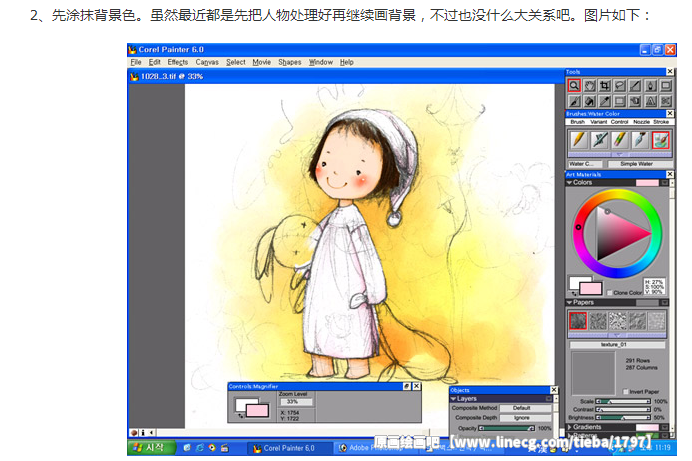This screenshot has width=692, height=461.
Task: Collapse the Layers section in Objects
Action: [x=453, y=399]
